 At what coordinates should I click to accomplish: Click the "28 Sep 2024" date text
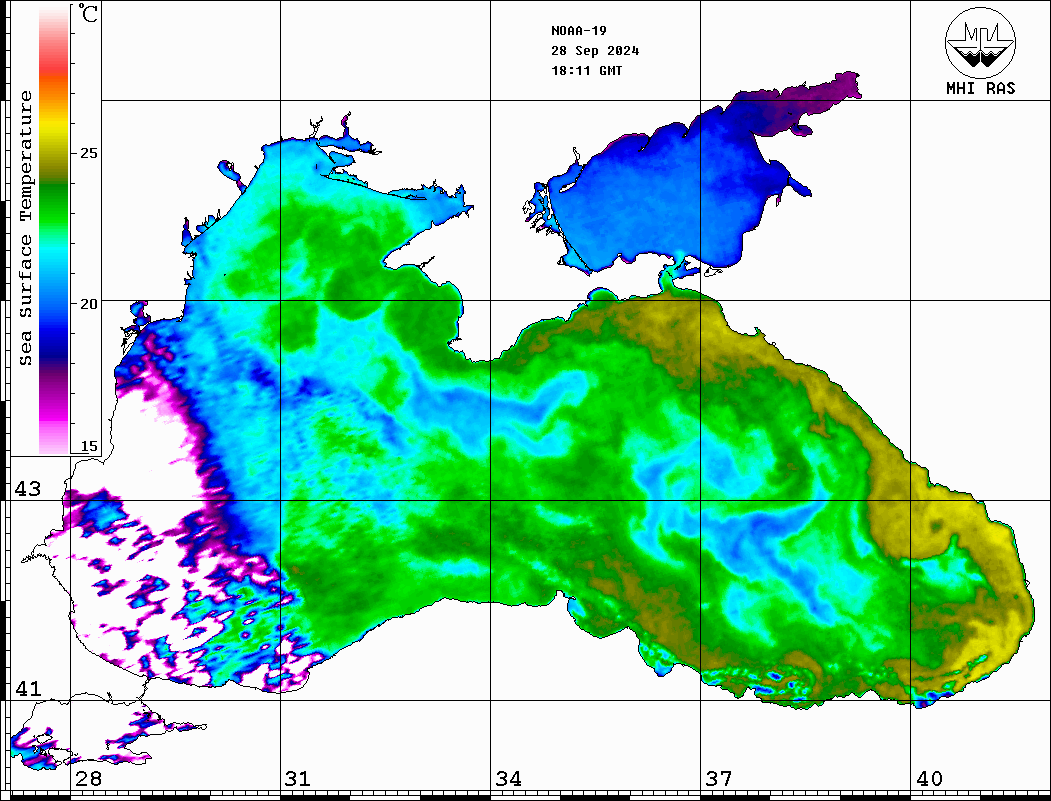coord(595,51)
